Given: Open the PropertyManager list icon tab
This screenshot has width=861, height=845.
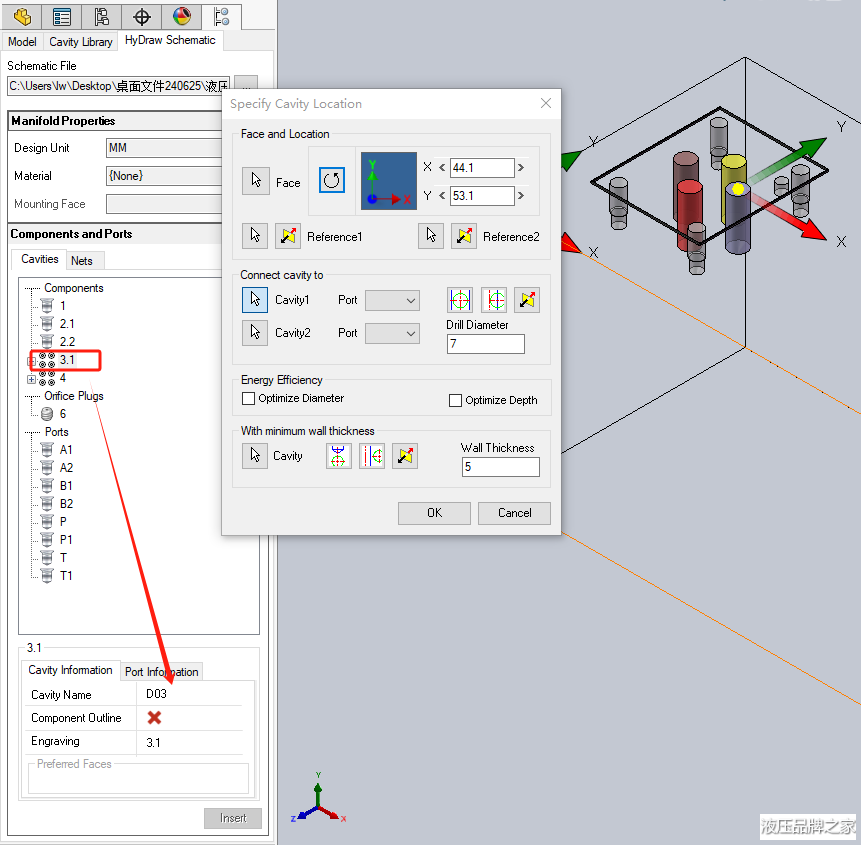Looking at the screenshot, I should click(62, 17).
